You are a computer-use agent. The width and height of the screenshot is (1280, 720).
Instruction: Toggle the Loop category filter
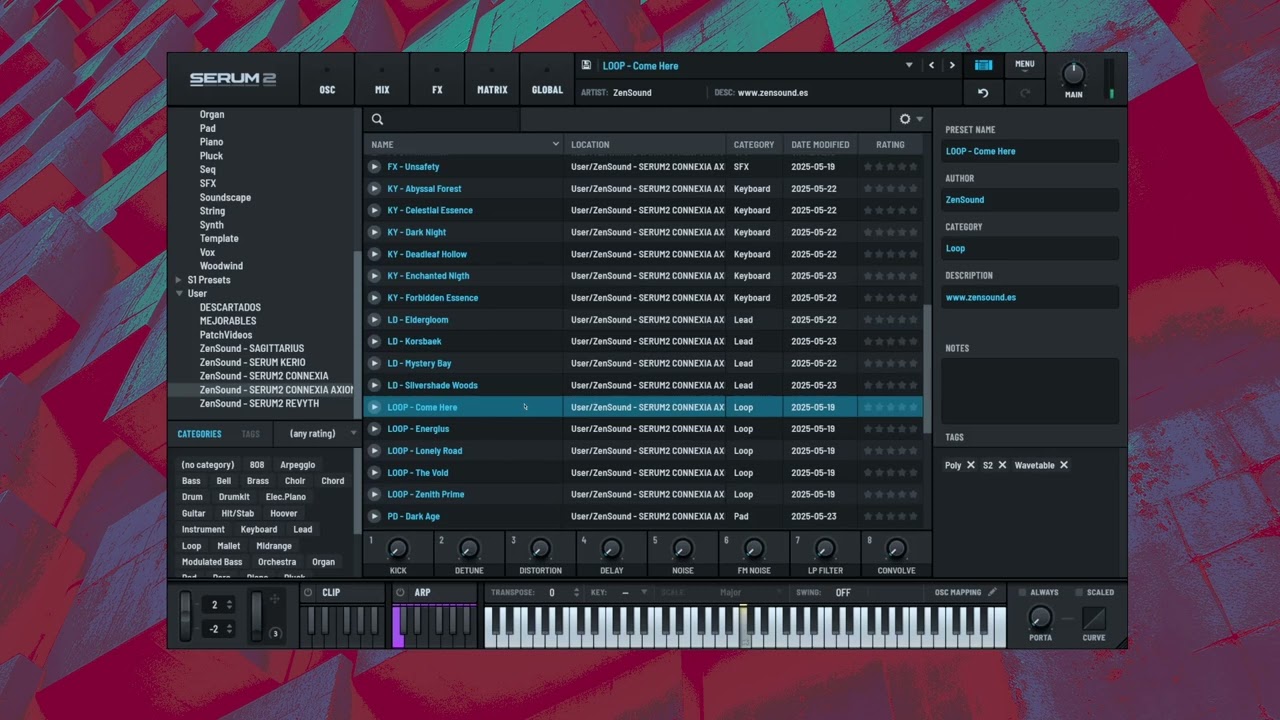click(x=191, y=546)
